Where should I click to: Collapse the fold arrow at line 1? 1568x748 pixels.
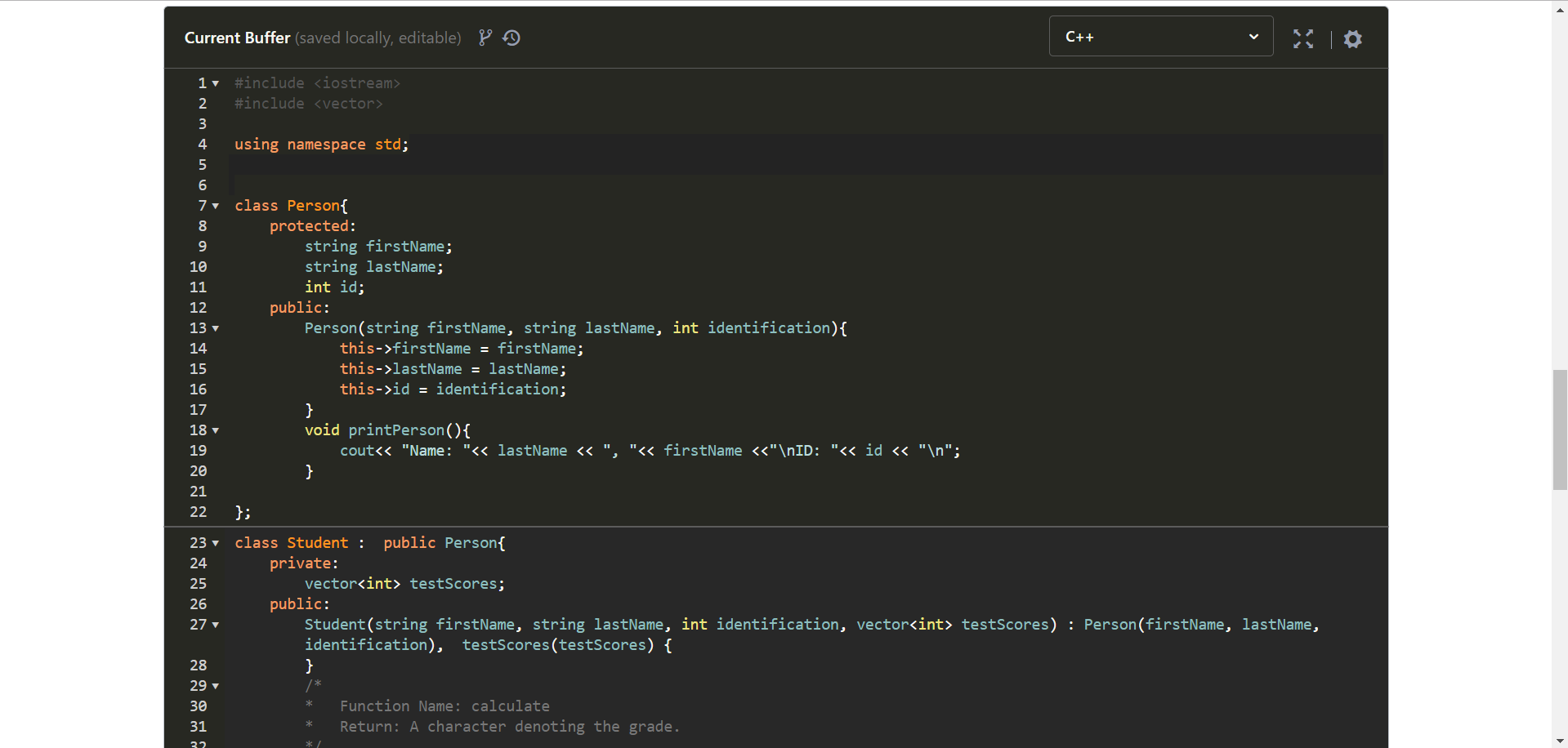[216, 83]
